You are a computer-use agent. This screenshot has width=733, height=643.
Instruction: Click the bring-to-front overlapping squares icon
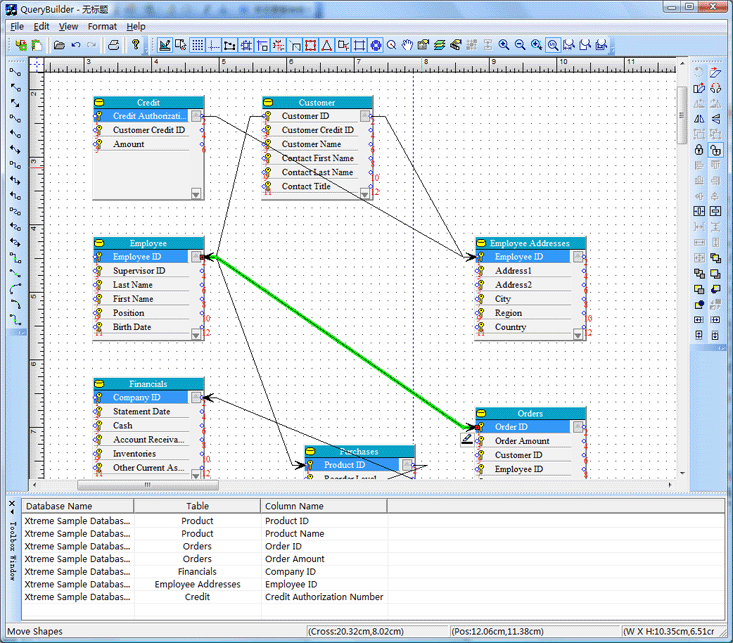click(715, 258)
